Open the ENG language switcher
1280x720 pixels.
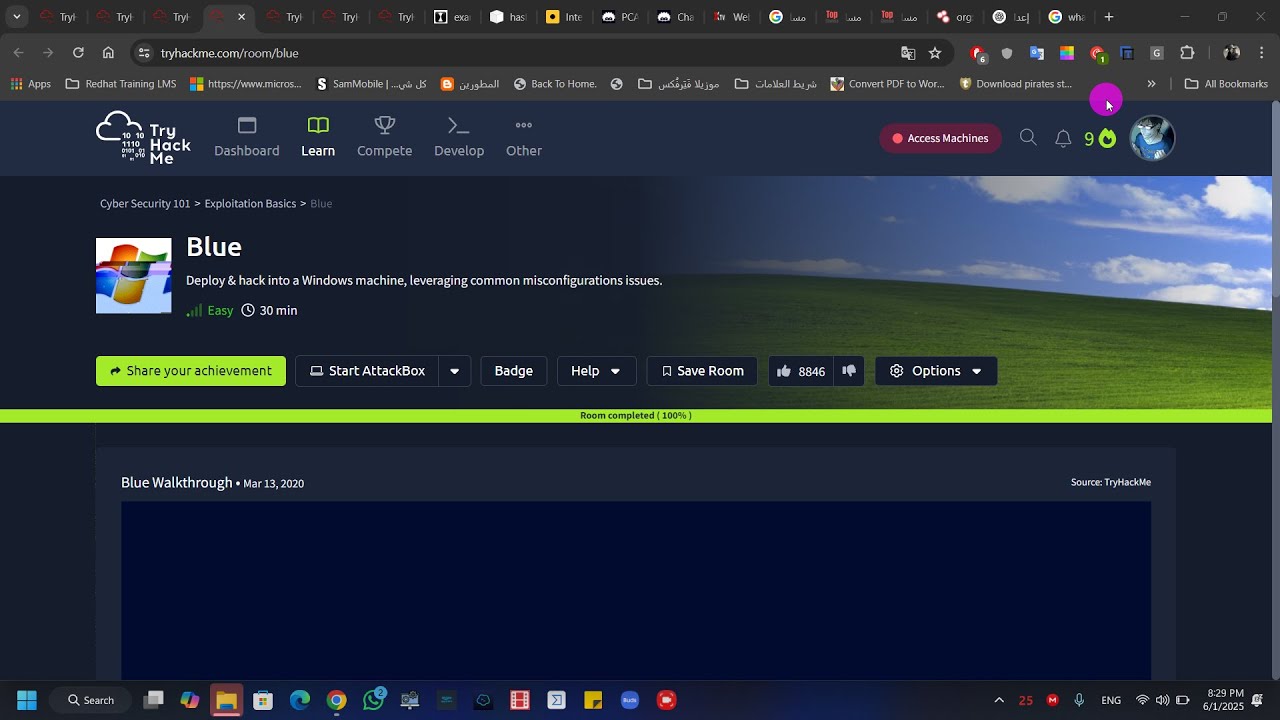coord(1111,700)
